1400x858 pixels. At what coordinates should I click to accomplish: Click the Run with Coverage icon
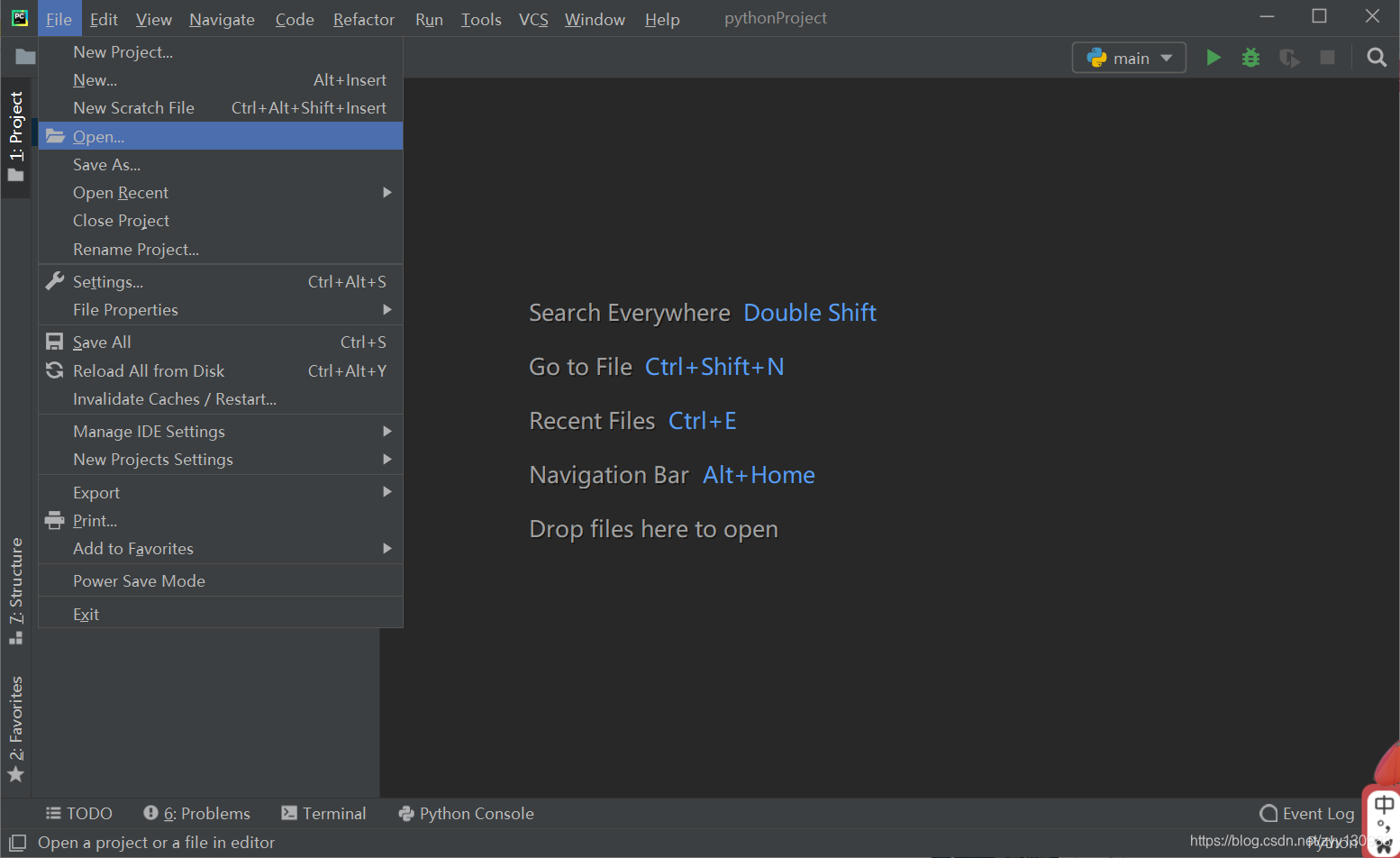coord(1289,58)
